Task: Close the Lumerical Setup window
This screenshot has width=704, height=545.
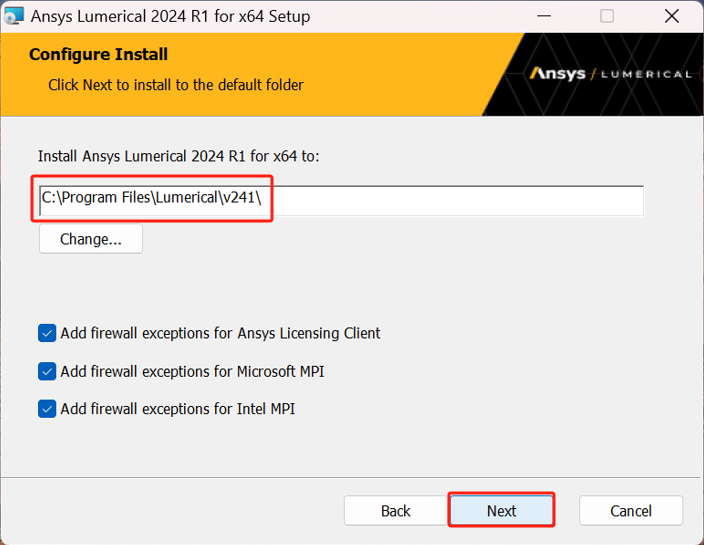Action: (x=669, y=16)
